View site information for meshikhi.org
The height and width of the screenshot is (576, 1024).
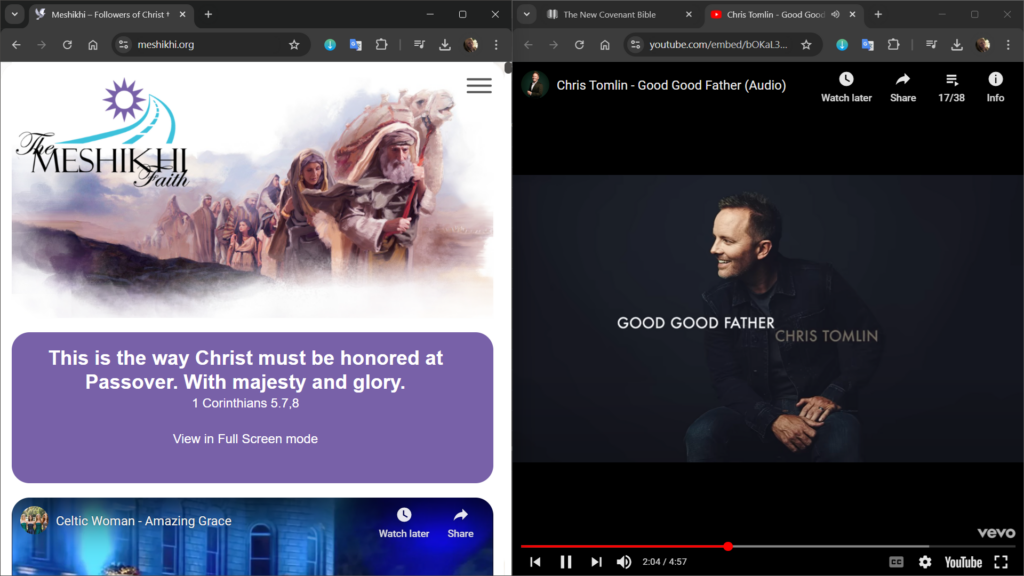(x=123, y=44)
